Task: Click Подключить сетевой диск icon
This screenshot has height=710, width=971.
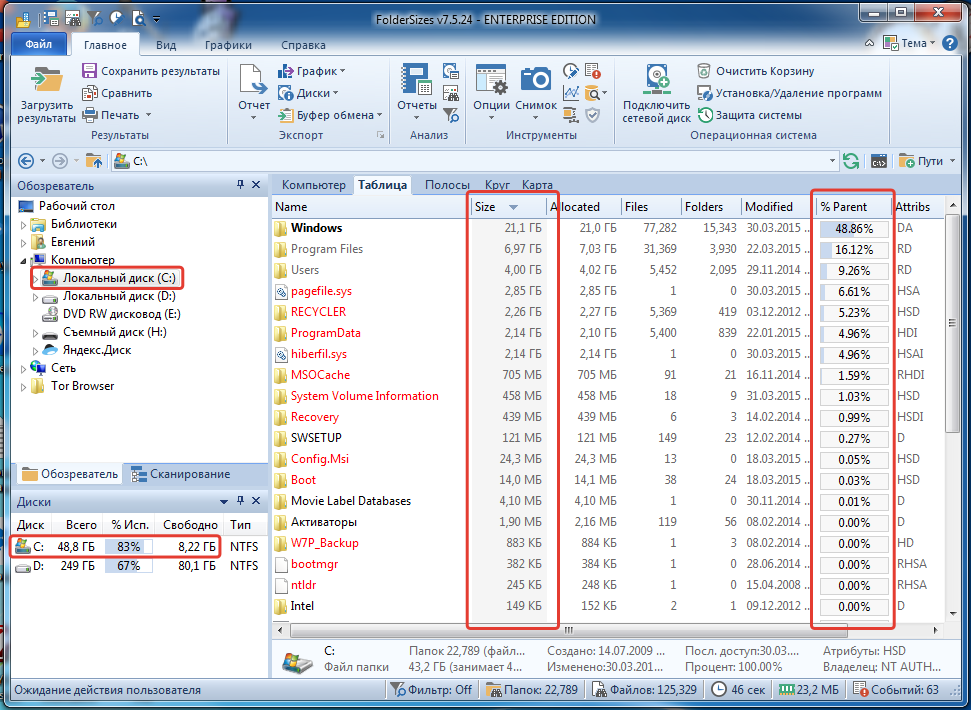Action: (x=656, y=80)
